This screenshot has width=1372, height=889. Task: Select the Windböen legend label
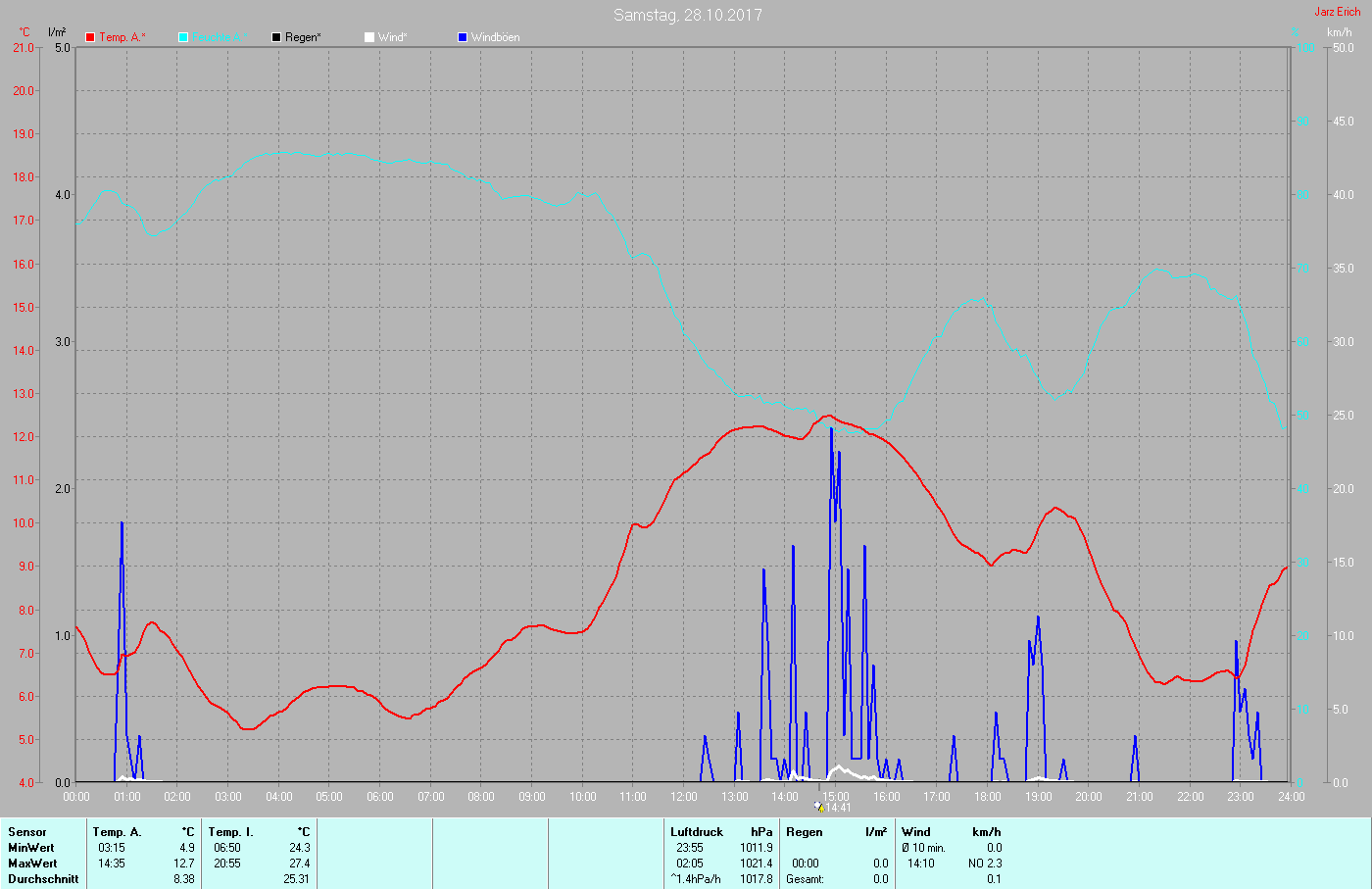pyautogui.click(x=495, y=37)
